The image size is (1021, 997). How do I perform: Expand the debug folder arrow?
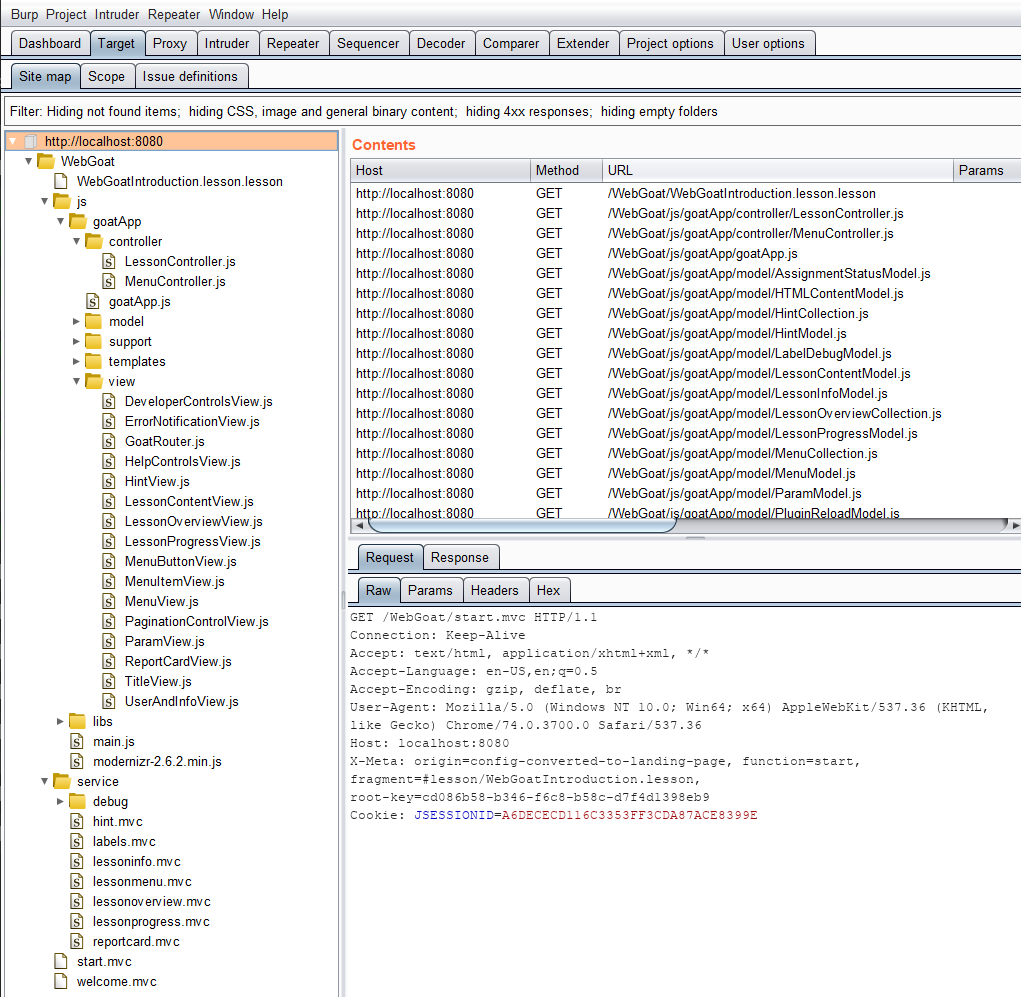click(x=61, y=802)
